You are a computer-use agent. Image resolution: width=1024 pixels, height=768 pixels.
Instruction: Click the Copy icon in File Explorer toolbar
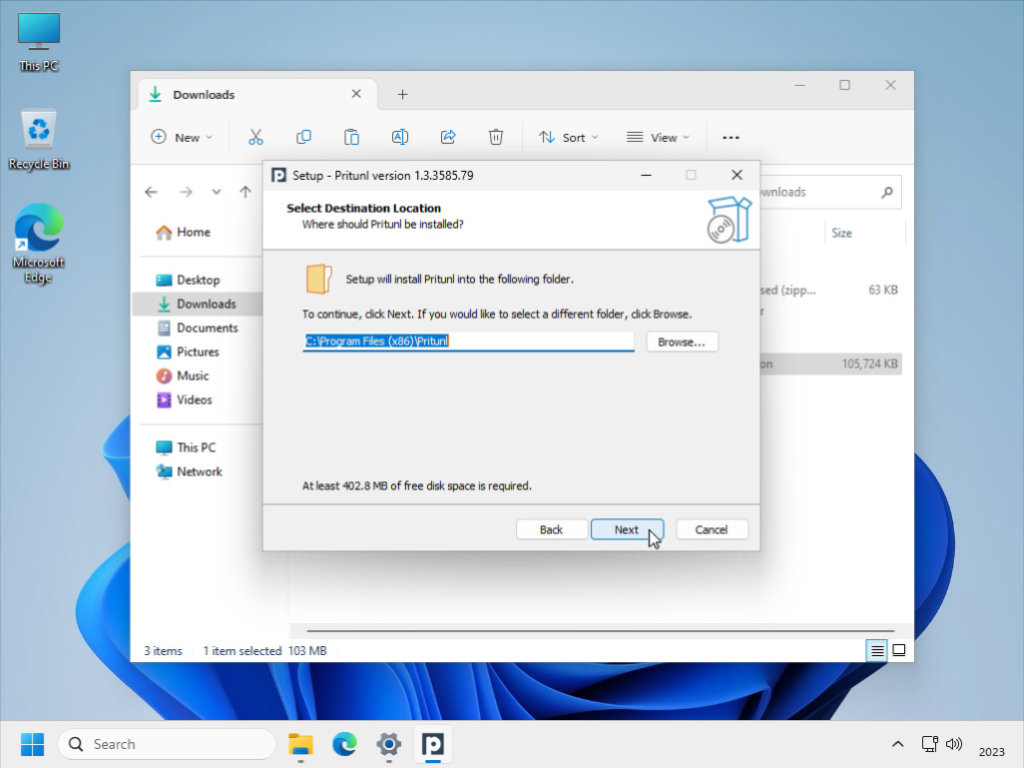[x=304, y=137]
